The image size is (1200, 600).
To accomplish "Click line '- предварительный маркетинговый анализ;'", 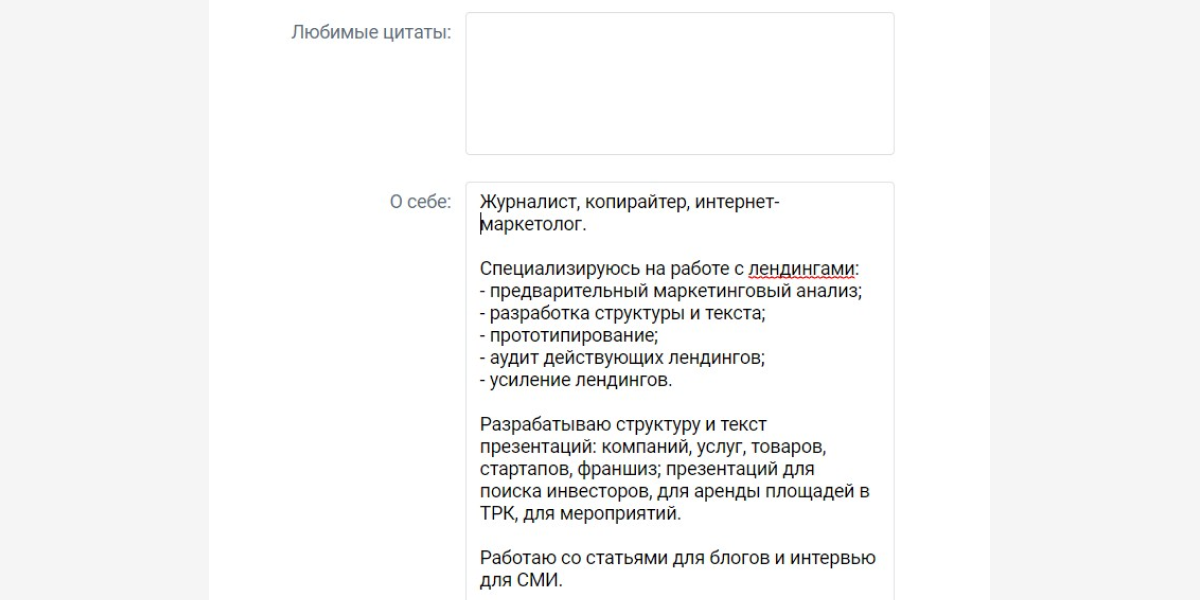I will [670, 291].
